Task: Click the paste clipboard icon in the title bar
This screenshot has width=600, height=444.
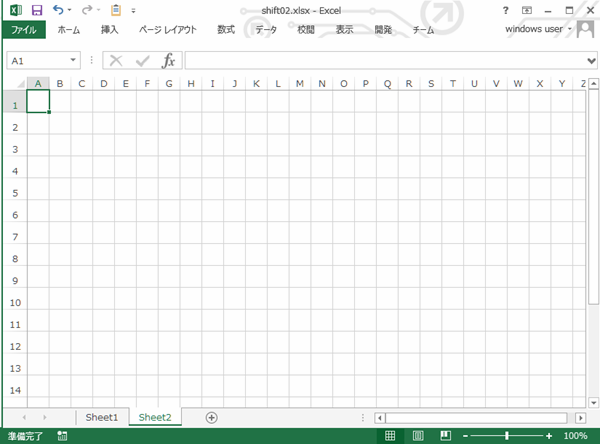Action: 117,10
